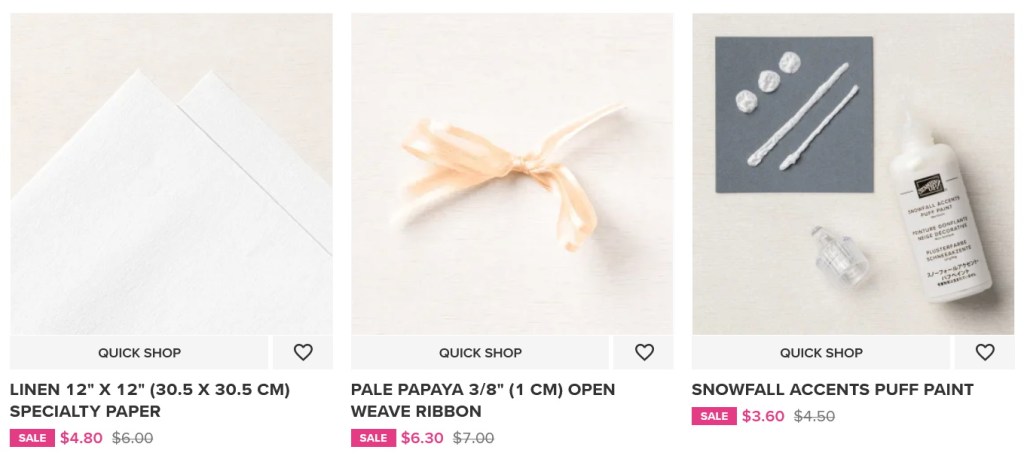
Task: Click the SALE badge under Snowfall Puff Paint
Action: [714, 416]
